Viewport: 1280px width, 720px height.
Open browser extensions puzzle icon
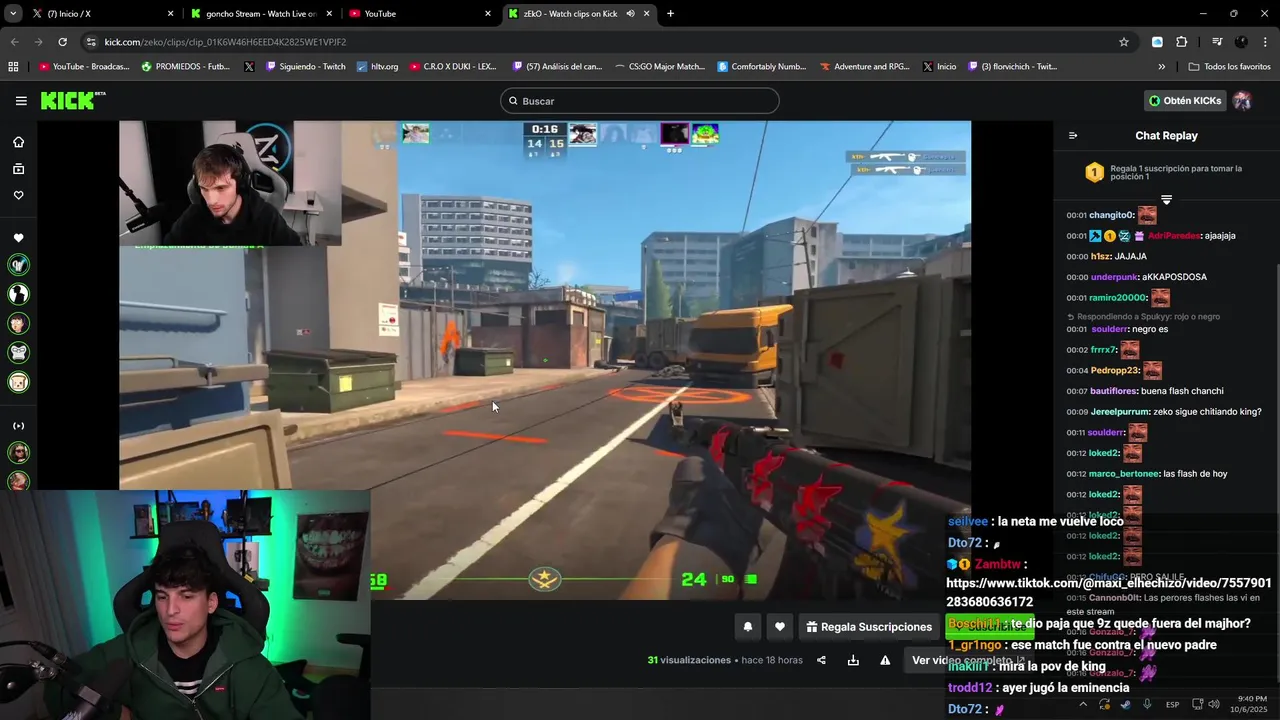point(1182,42)
